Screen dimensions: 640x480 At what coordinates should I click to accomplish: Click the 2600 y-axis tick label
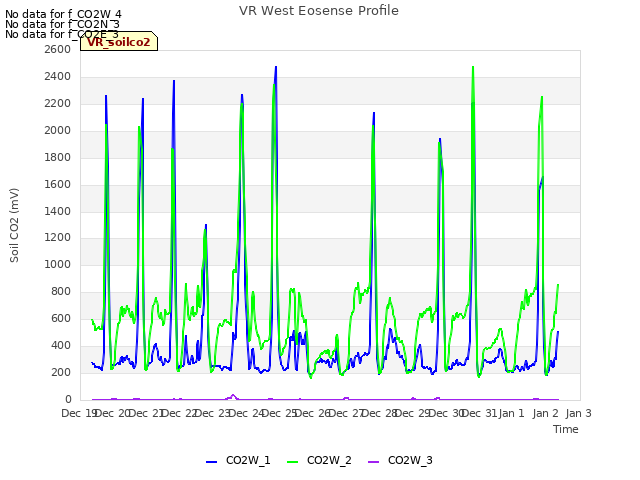click(58, 49)
